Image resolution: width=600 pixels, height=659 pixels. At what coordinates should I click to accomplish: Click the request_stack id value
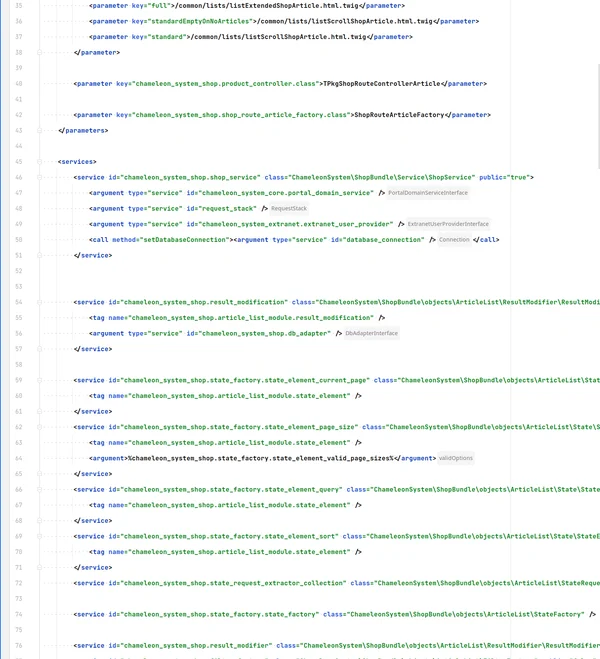227,208
